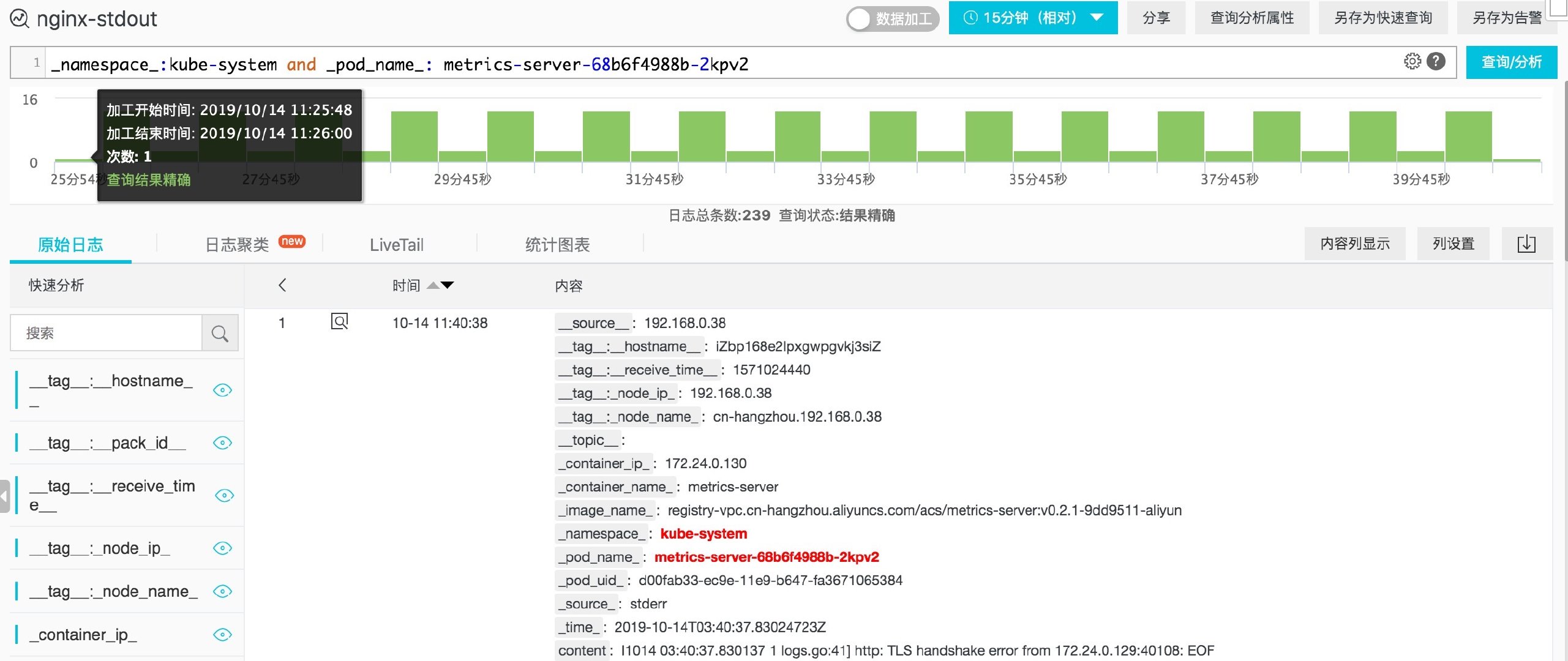Click the download logs icon
The width and height of the screenshot is (1568, 661).
pos(1526,244)
